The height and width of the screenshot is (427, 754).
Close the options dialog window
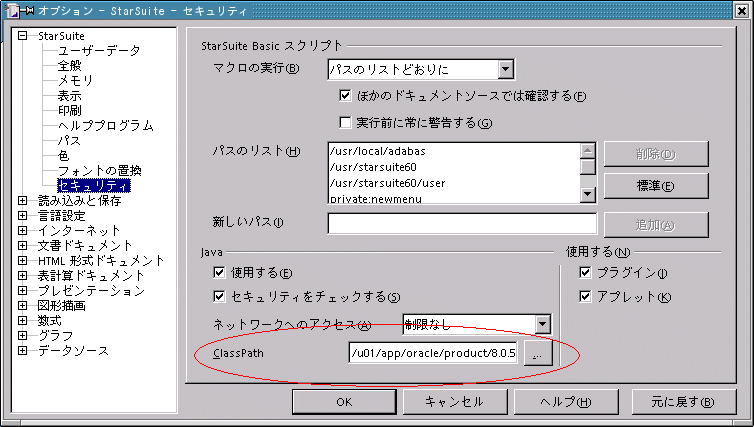coord(742,11)
